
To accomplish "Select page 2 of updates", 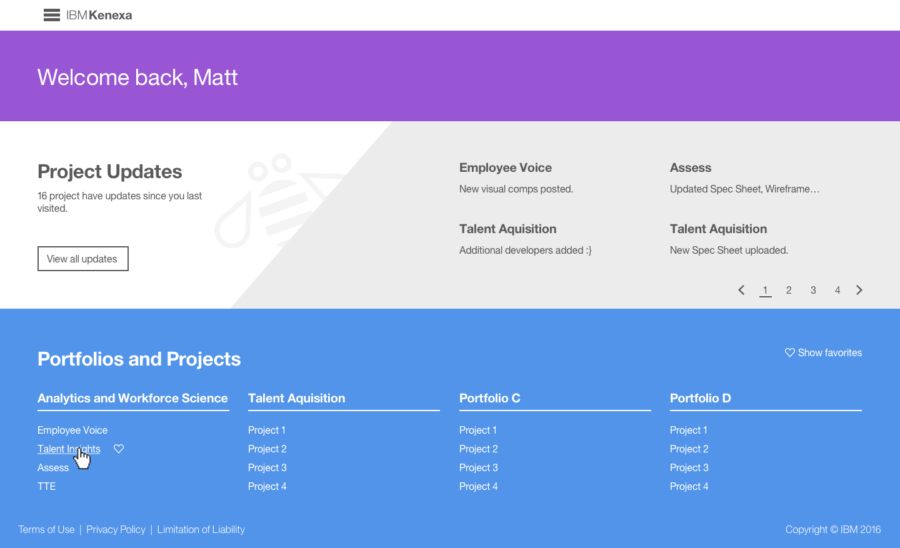I will point(789,290).
